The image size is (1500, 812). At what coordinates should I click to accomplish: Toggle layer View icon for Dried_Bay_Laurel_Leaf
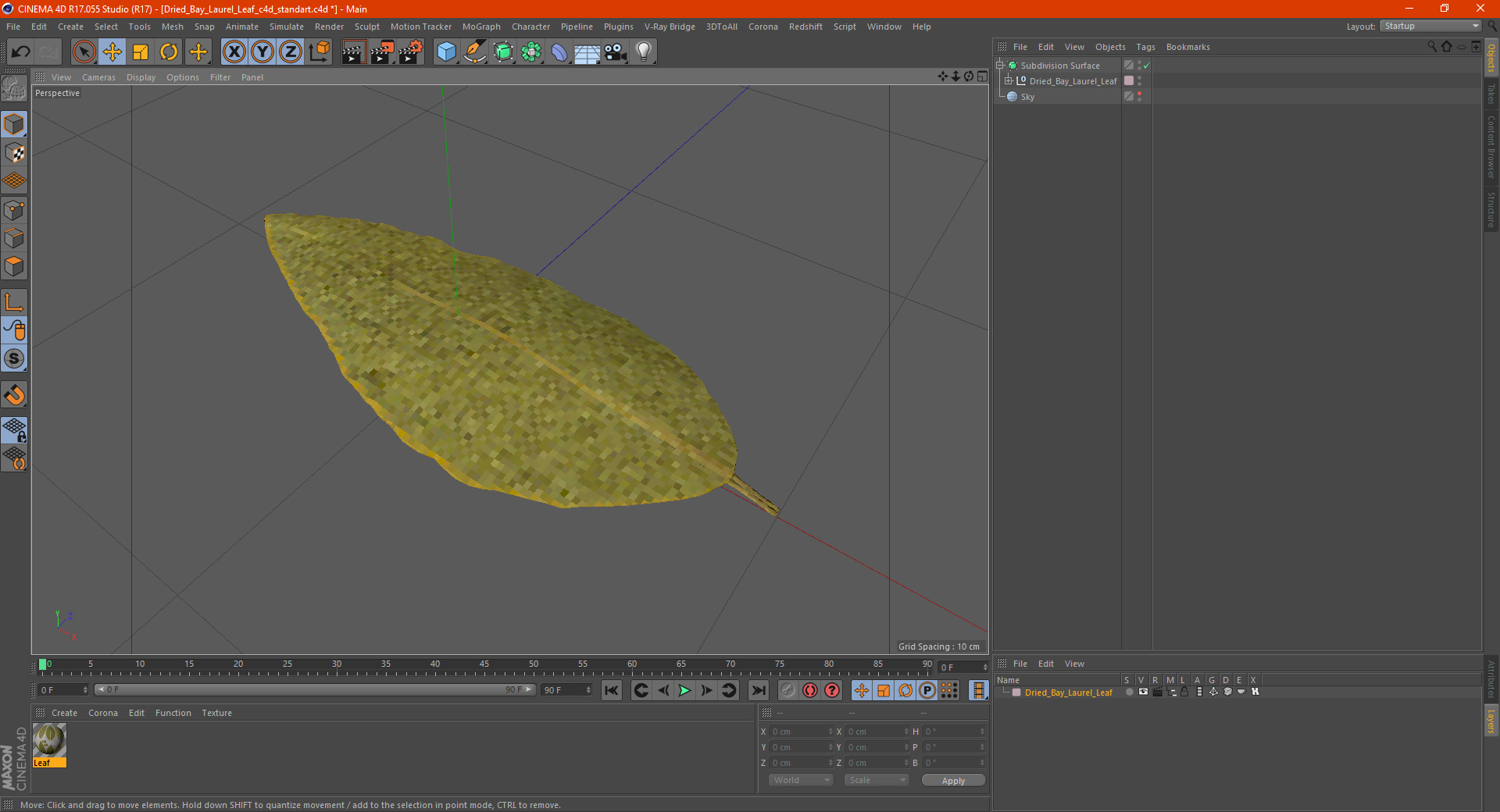click(1143, 692)
